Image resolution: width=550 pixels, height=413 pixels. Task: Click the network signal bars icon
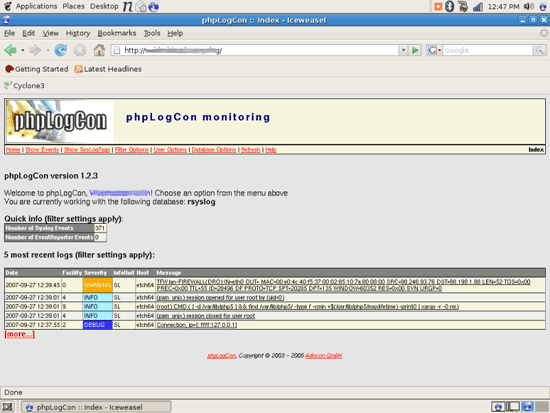477,6
